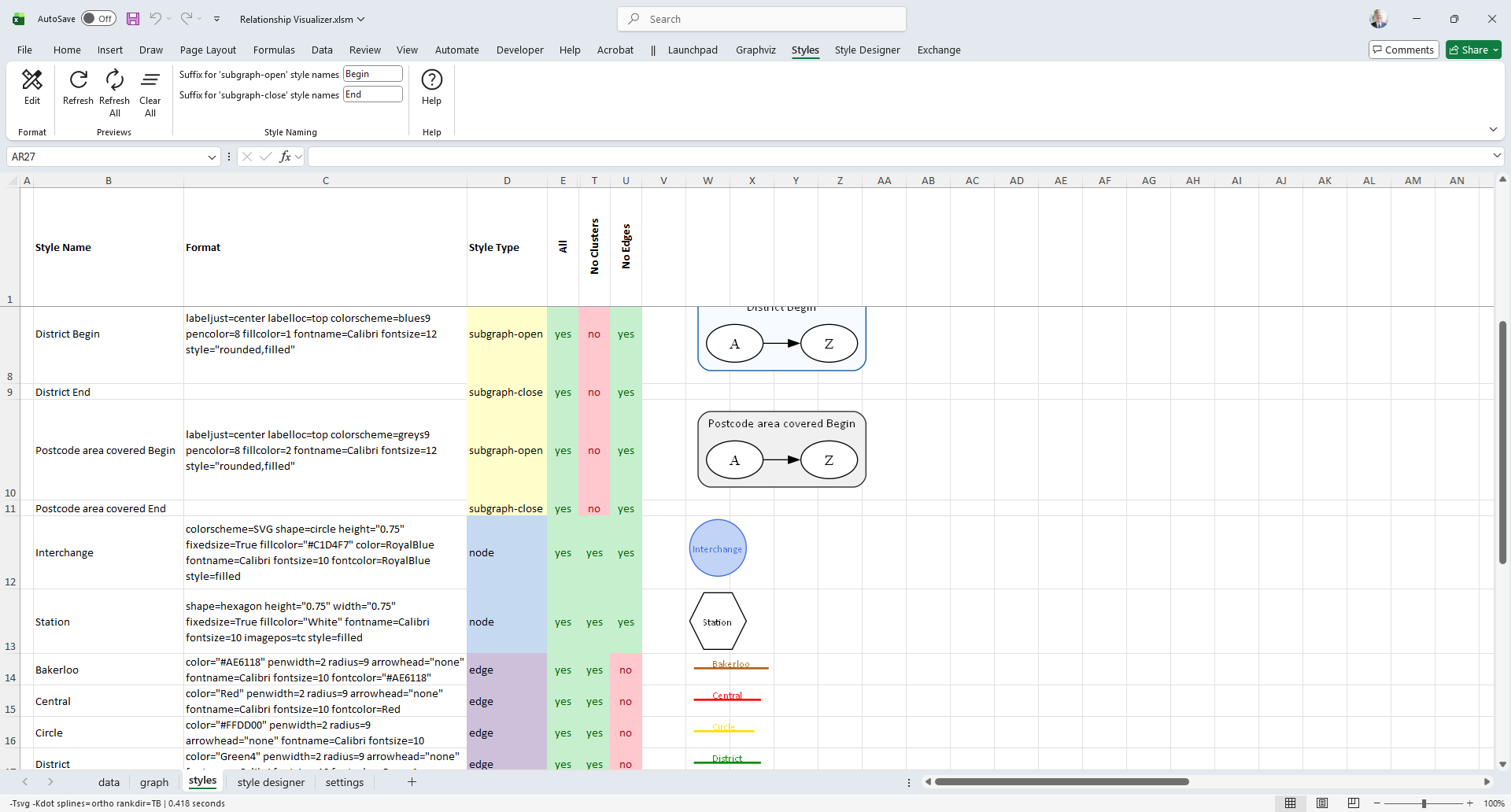Collapse the ribbon using the chevron

(x=1493, y=130)
